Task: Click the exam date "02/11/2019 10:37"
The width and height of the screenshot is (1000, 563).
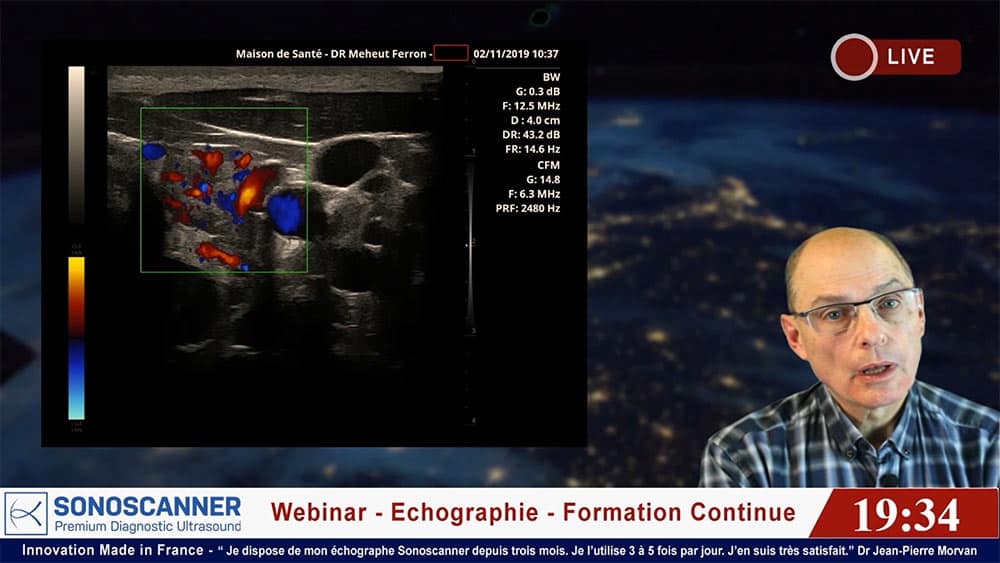Action: (x=516, y=54)
